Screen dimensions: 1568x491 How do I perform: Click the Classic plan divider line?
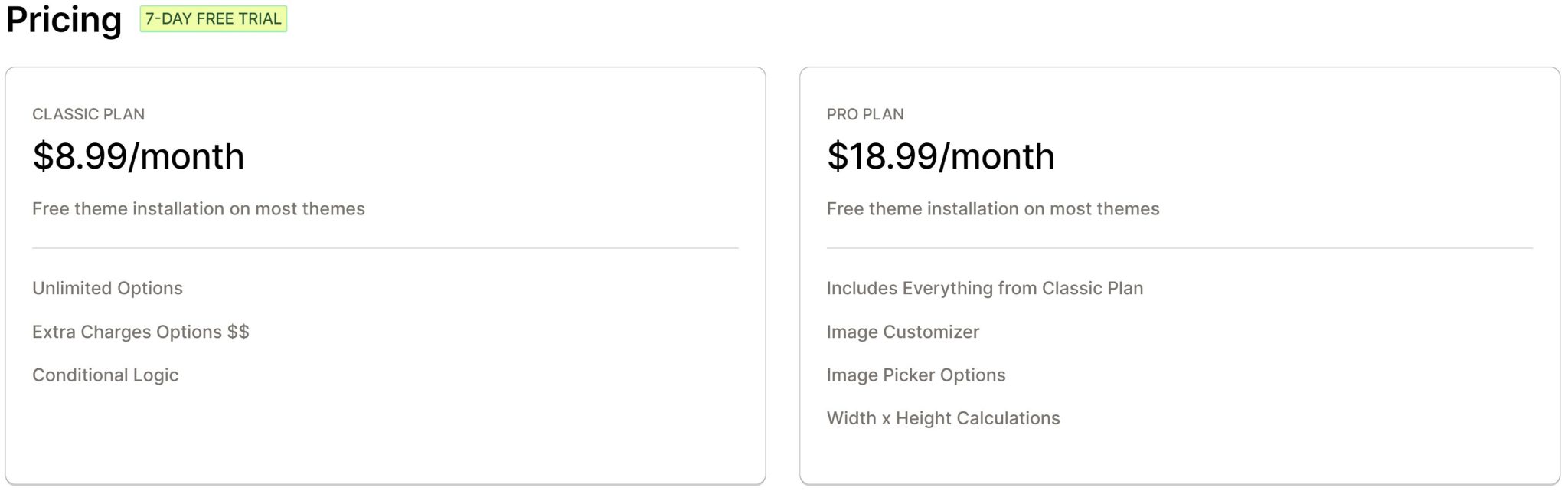pyautogui.click(x=385, y=248)
